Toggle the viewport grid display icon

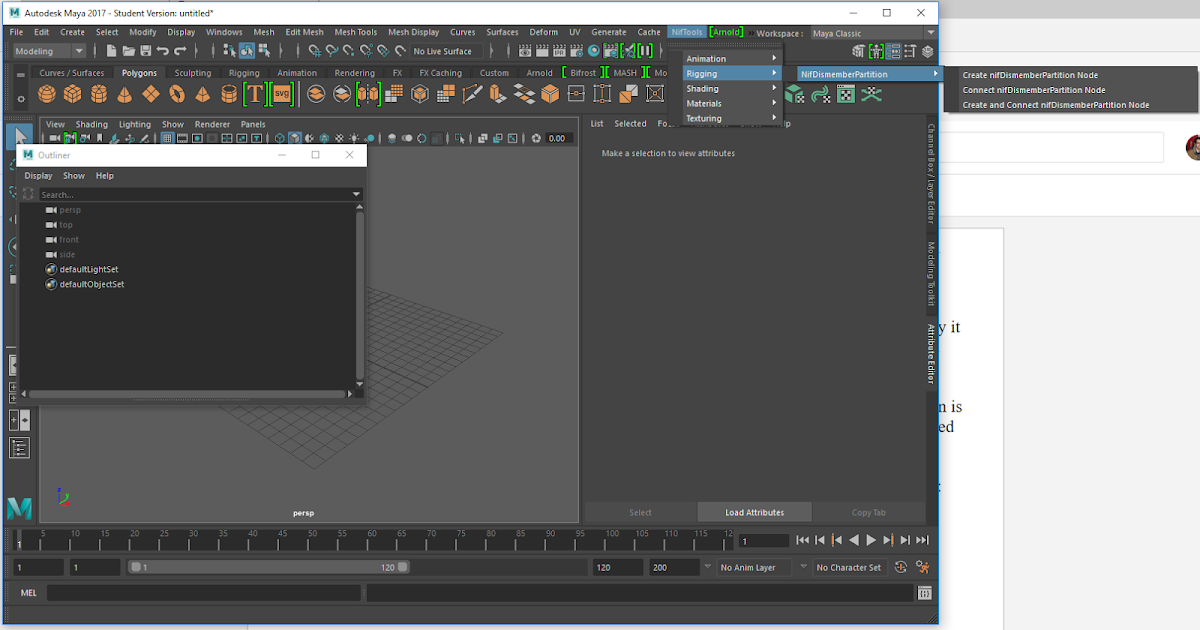168,138
